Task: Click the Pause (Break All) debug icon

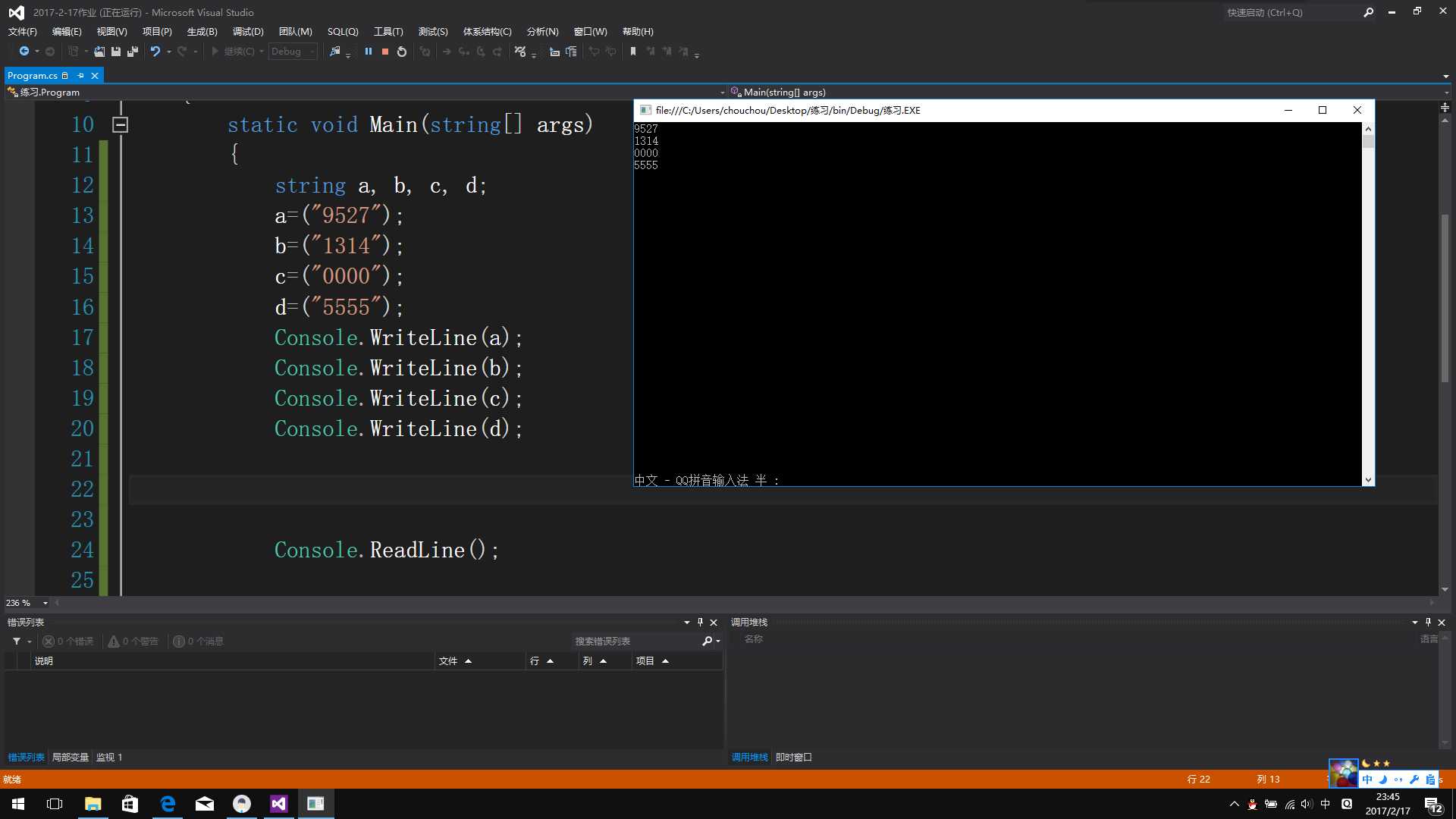Action: point(369,52)
